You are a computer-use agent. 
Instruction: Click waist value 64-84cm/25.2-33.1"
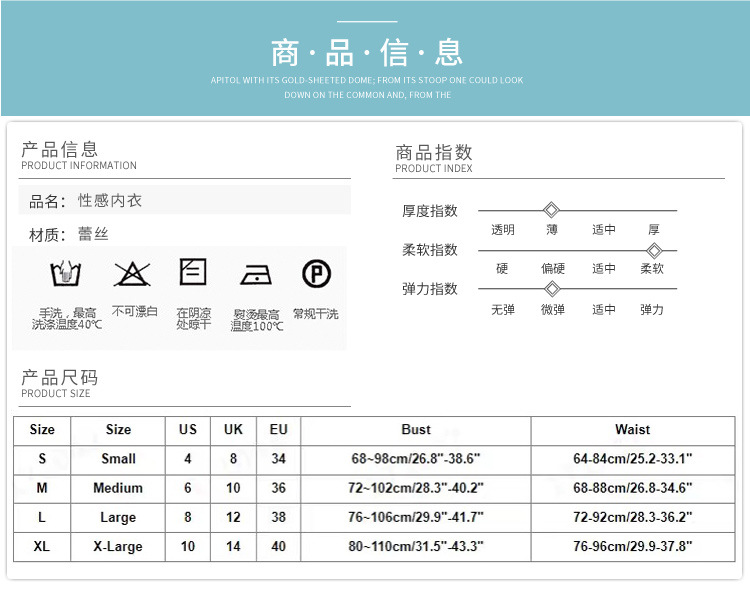[632, 459]
